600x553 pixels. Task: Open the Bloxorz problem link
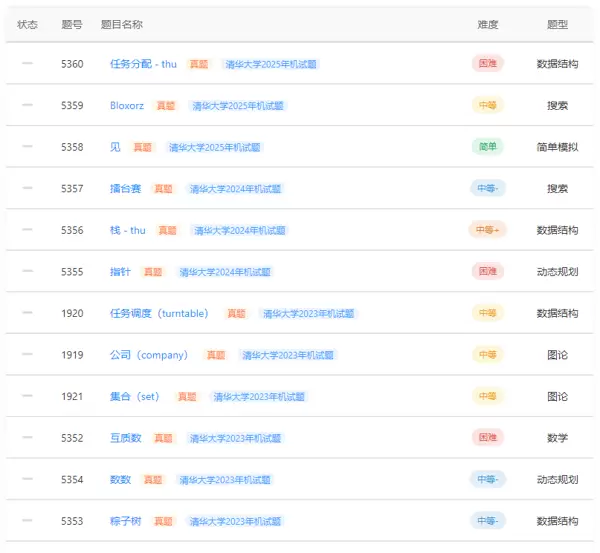click(129, 105)
